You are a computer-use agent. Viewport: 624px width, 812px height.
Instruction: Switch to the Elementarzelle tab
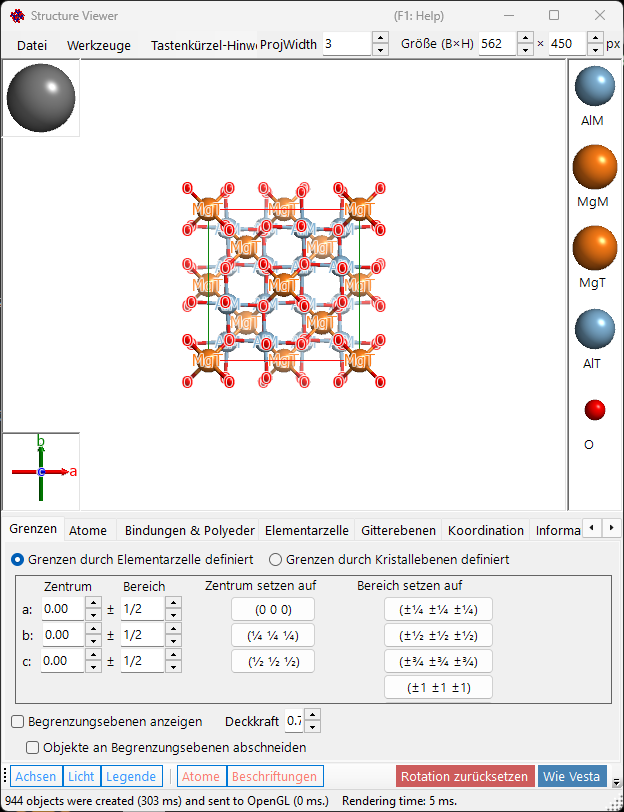point(307,530)
